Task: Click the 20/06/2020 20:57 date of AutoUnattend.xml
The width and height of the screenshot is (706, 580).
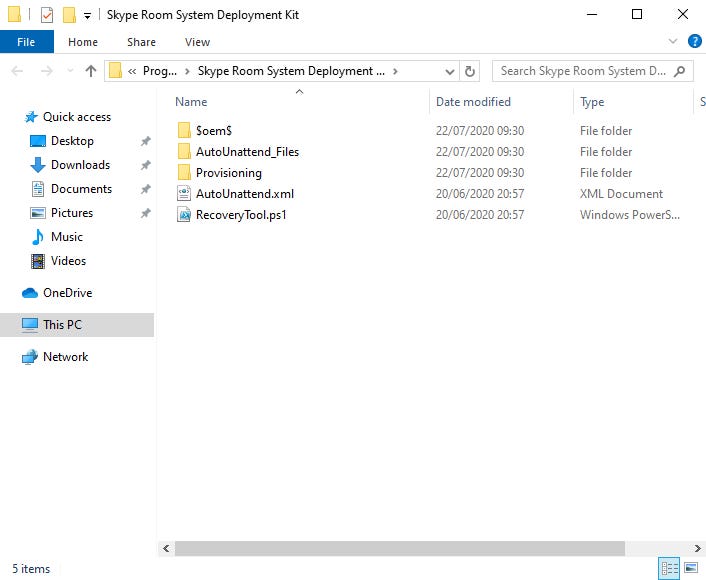Action: click(480, 194)
